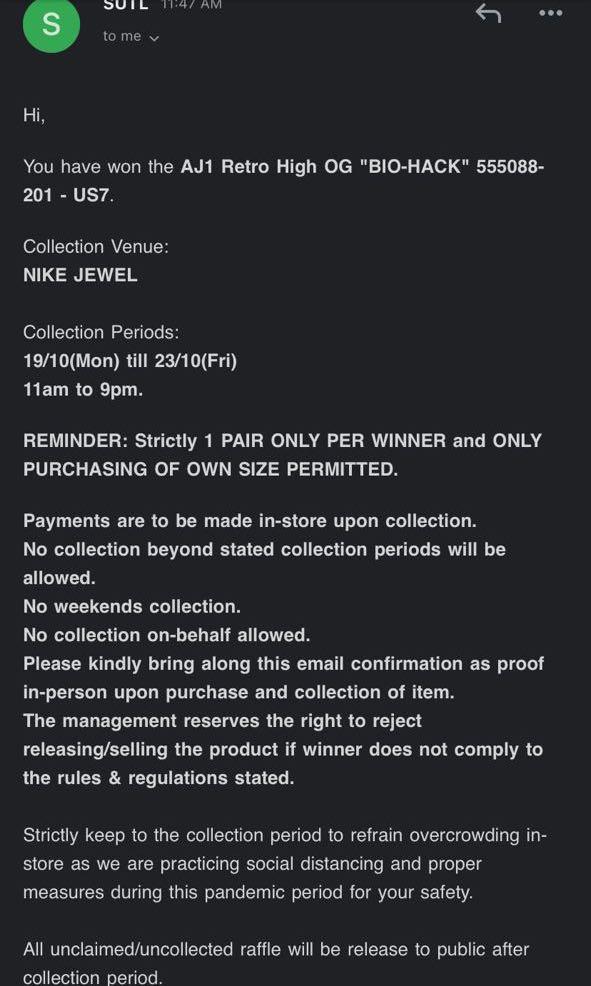Click the 11:47 AM timestamp
Image resolution: width=591 pixels, height=986 pixels.
192,4
